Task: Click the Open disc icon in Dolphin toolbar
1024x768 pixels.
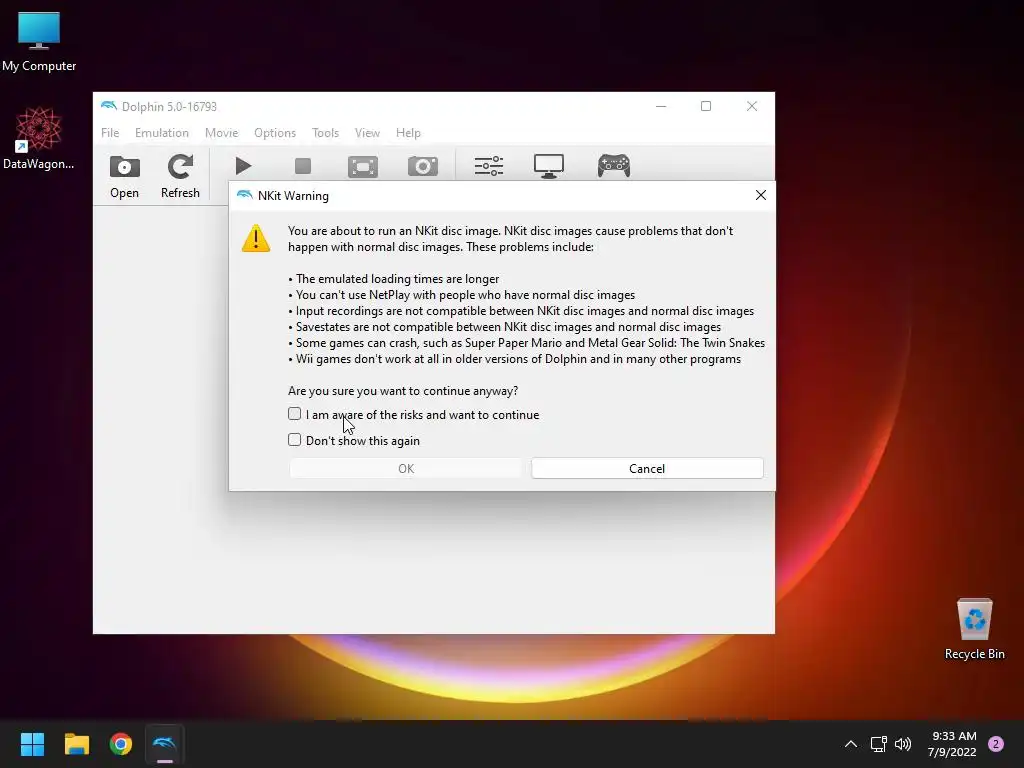Action: (124, 167)
